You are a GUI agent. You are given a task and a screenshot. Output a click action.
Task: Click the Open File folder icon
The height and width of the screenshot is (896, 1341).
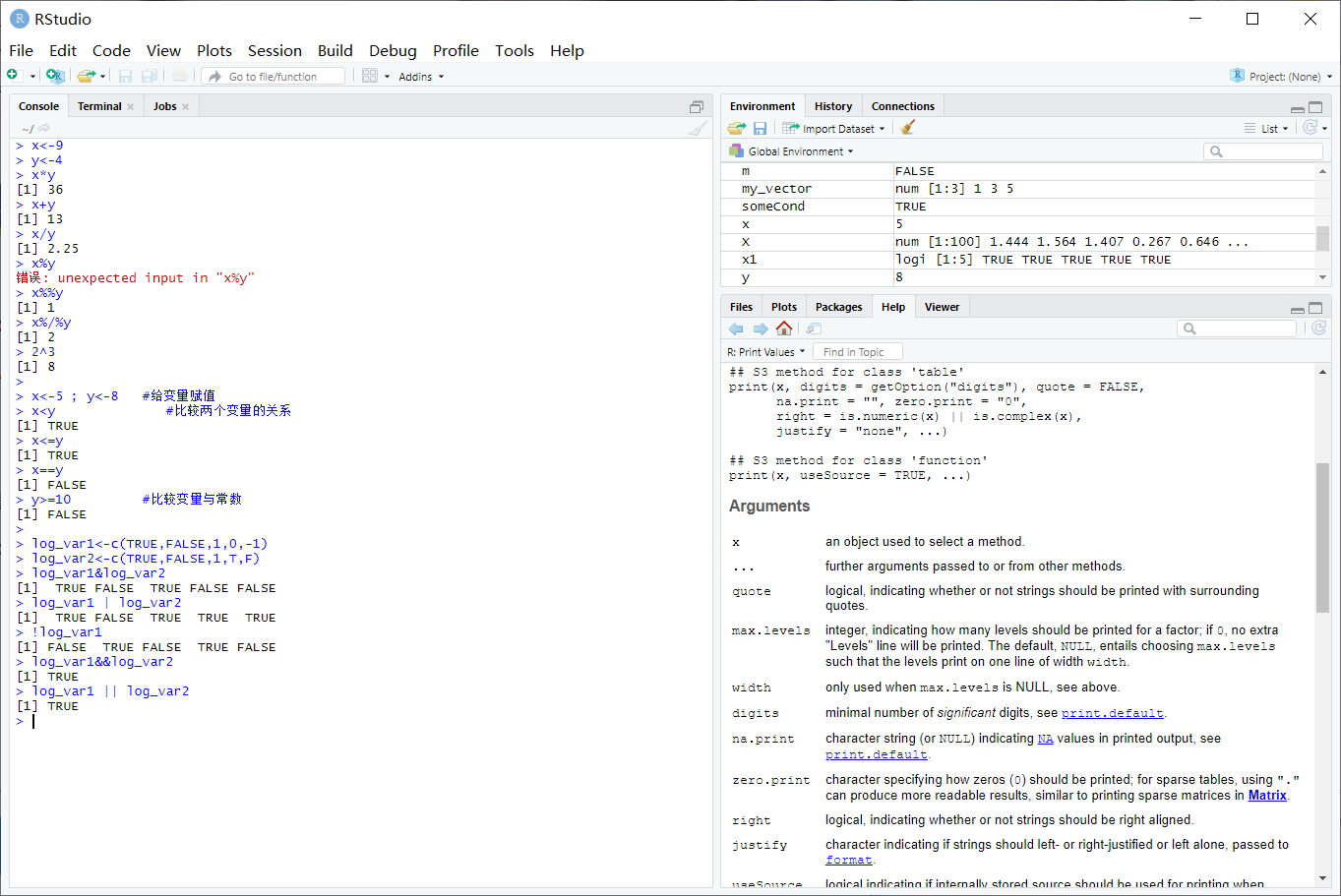point(86,76)
